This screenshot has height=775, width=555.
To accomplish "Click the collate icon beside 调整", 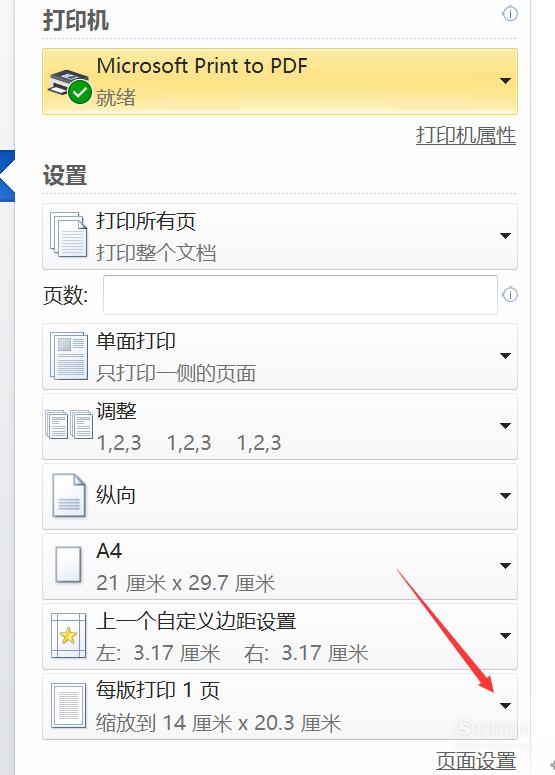I will tap(69, 424).
